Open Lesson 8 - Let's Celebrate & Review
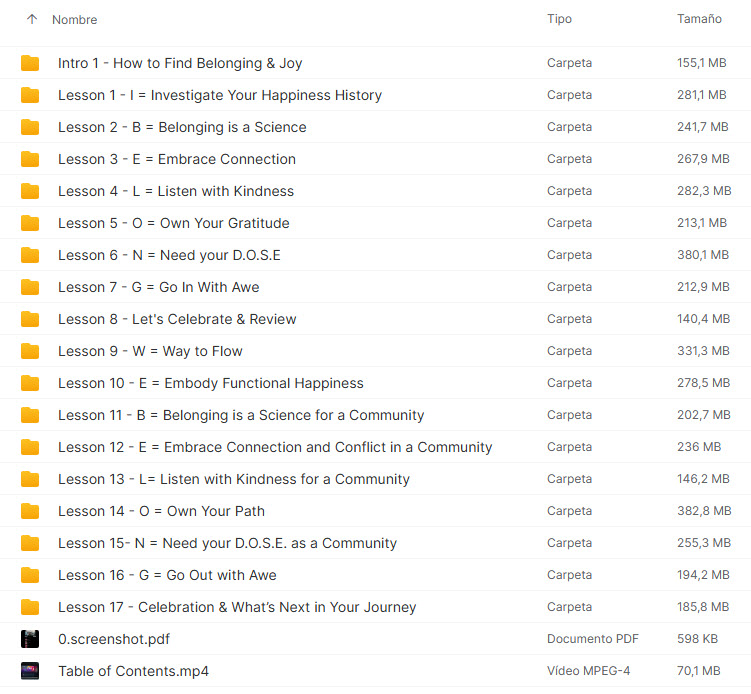This screenshot has width=751, height=694. click(177, 319)
